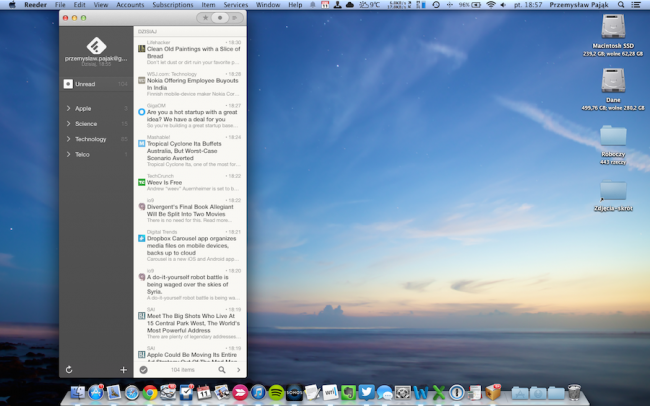
Task: Open the Services menu
Action: point(235,5)
